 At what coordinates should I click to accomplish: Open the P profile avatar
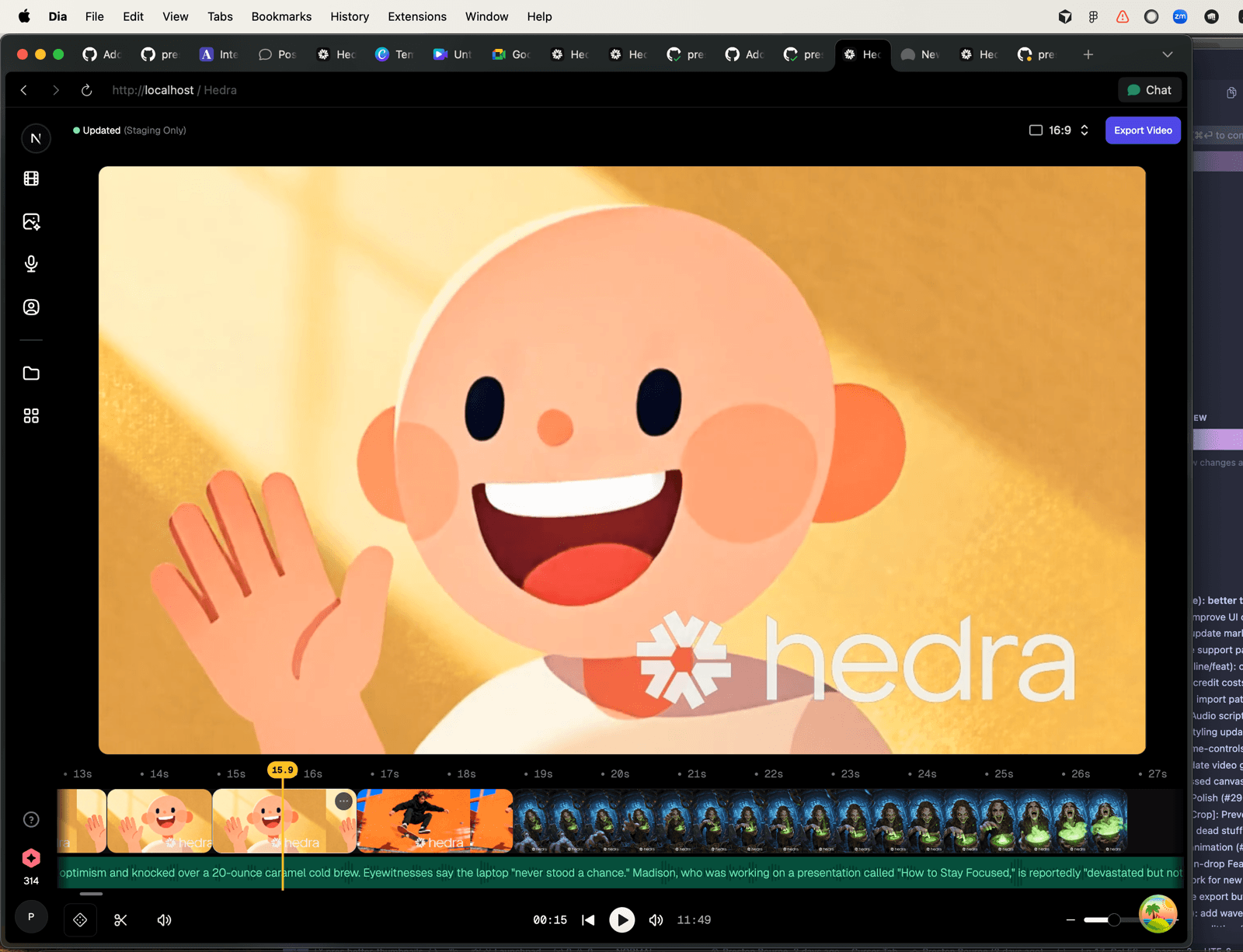coord(31,917)
